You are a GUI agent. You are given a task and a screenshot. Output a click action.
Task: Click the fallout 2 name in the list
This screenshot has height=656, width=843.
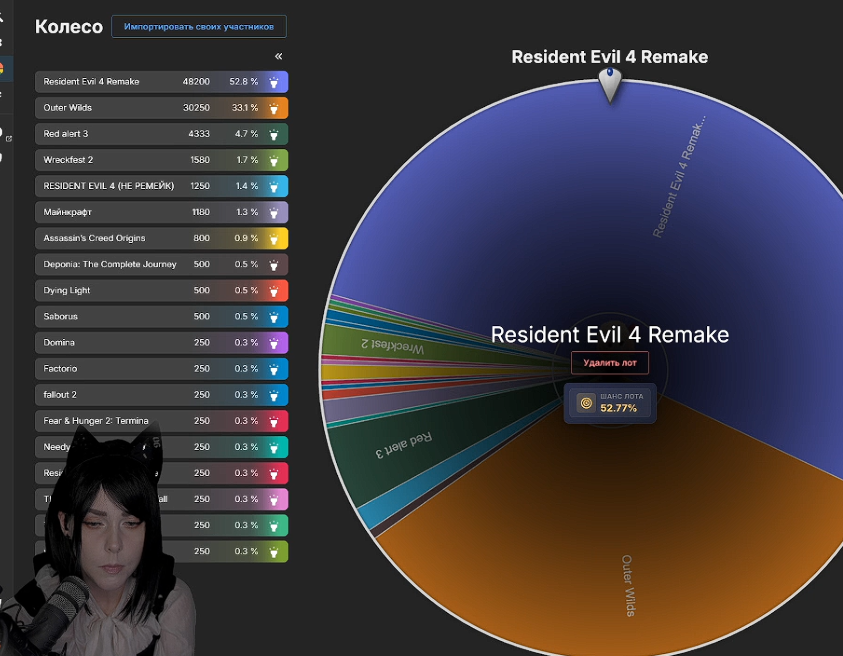coord(60,395)
